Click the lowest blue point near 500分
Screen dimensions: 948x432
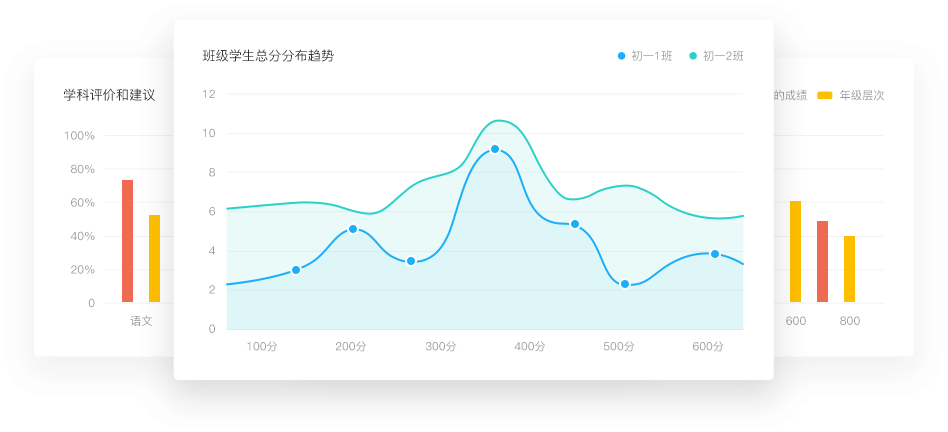coord(625,284)
